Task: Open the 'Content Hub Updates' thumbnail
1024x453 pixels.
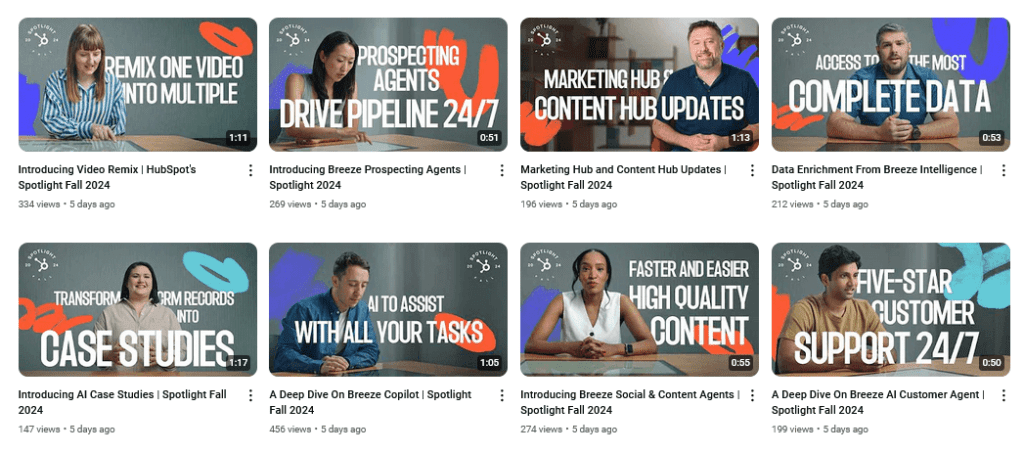Action: coord(639,85)
